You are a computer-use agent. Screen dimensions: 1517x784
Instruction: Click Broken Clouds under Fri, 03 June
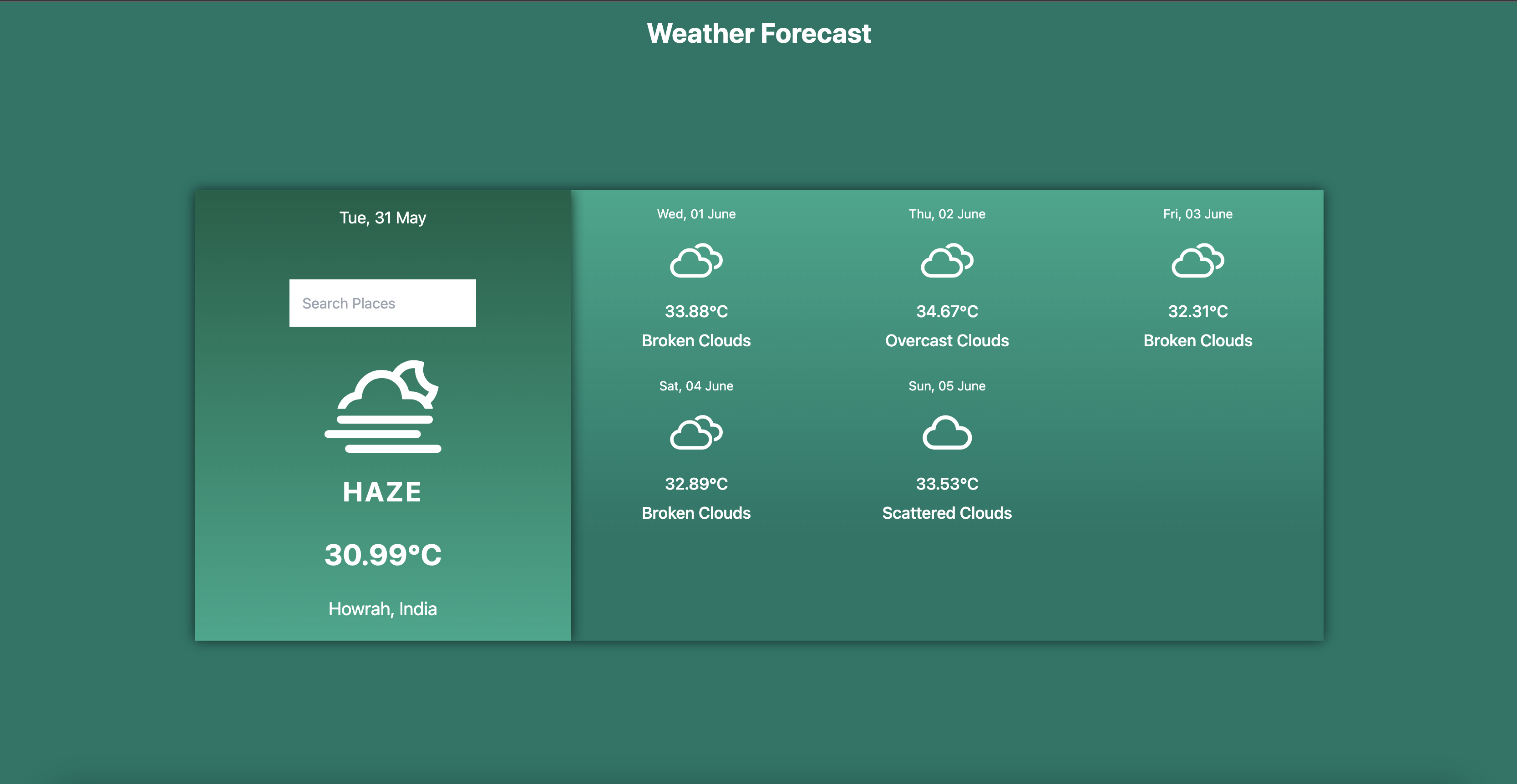(1198, 341)
